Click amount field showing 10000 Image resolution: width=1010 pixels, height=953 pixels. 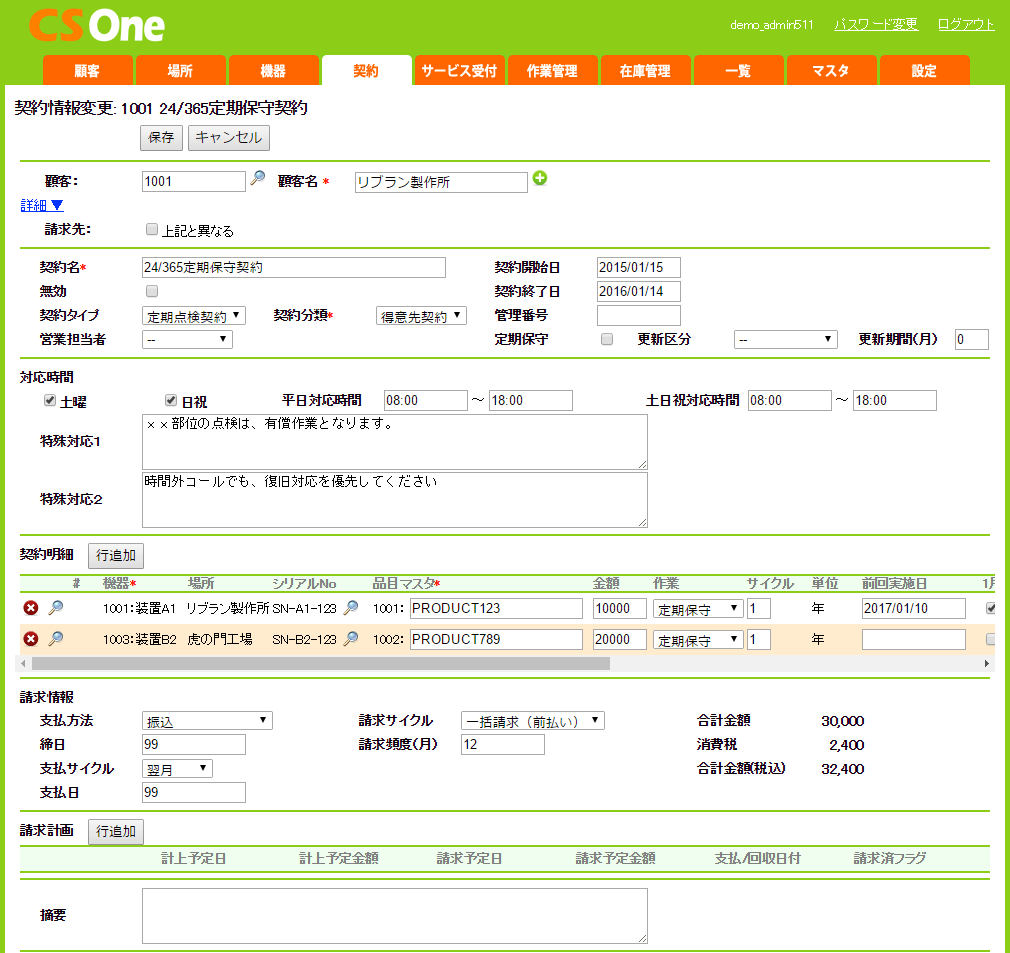click(620, 609)
